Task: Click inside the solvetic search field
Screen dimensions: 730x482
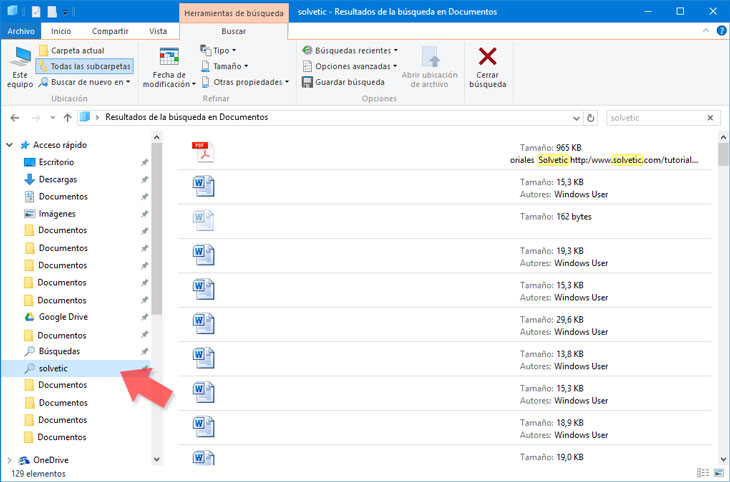Action: [656, 118]
